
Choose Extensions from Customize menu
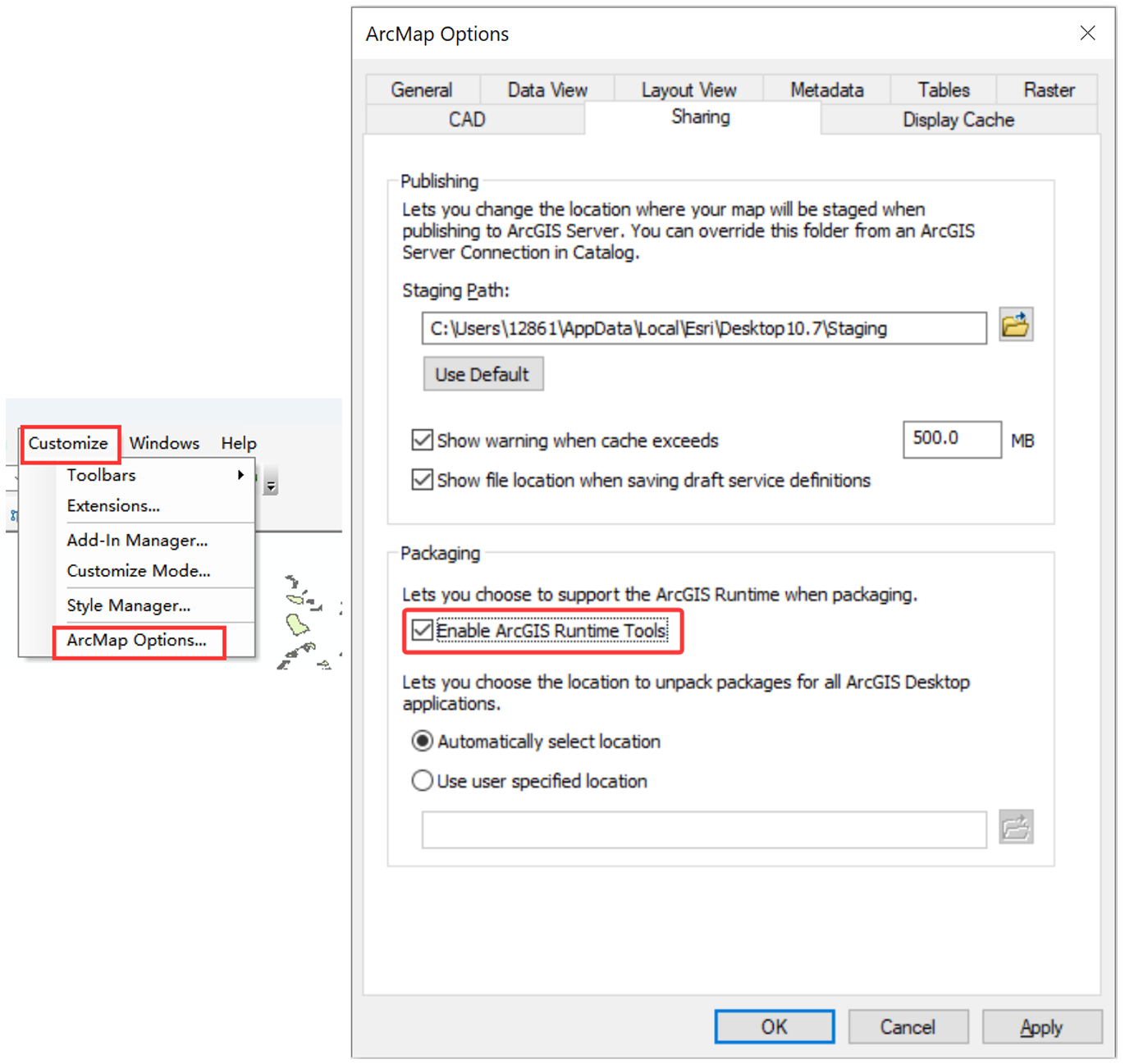click(x=113, y=506)
